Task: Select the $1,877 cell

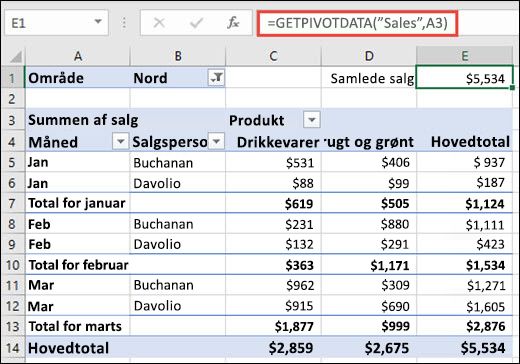Action: [x=273, y=326]
